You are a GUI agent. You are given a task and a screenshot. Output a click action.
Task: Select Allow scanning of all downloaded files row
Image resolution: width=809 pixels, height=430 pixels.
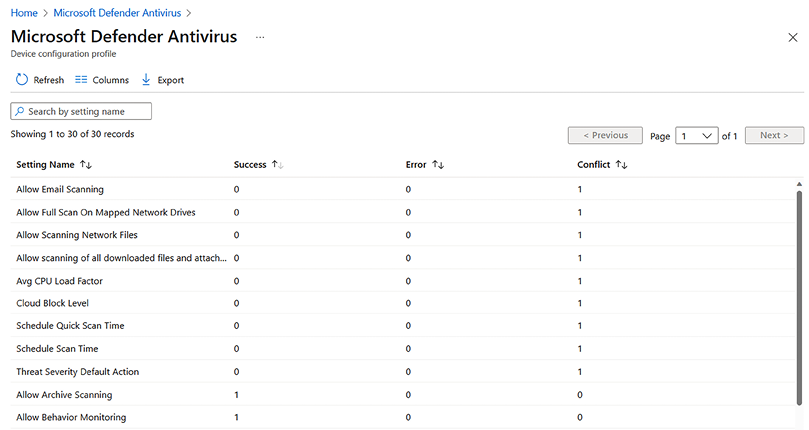[402, 258]
